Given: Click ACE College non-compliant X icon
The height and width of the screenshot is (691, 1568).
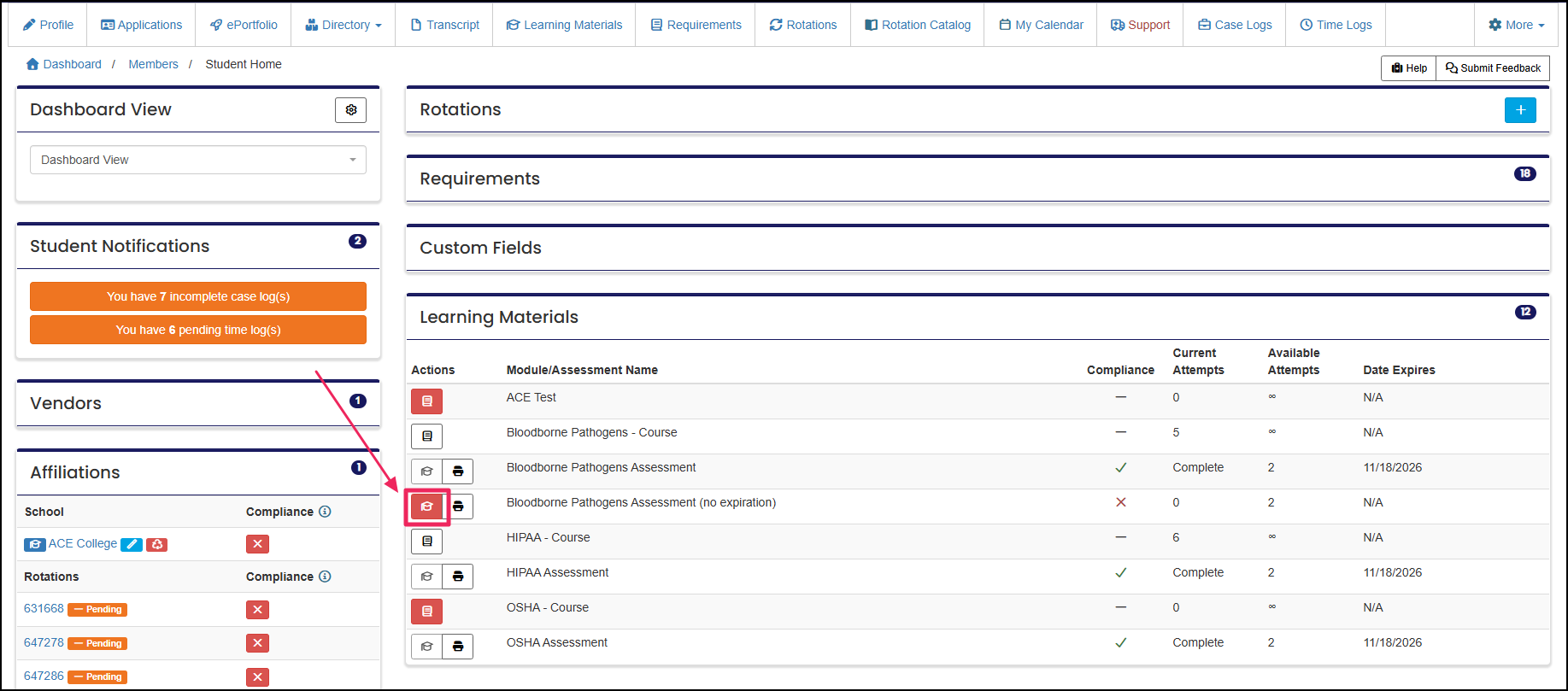Looking at the screenshot, I should [257, 544].
